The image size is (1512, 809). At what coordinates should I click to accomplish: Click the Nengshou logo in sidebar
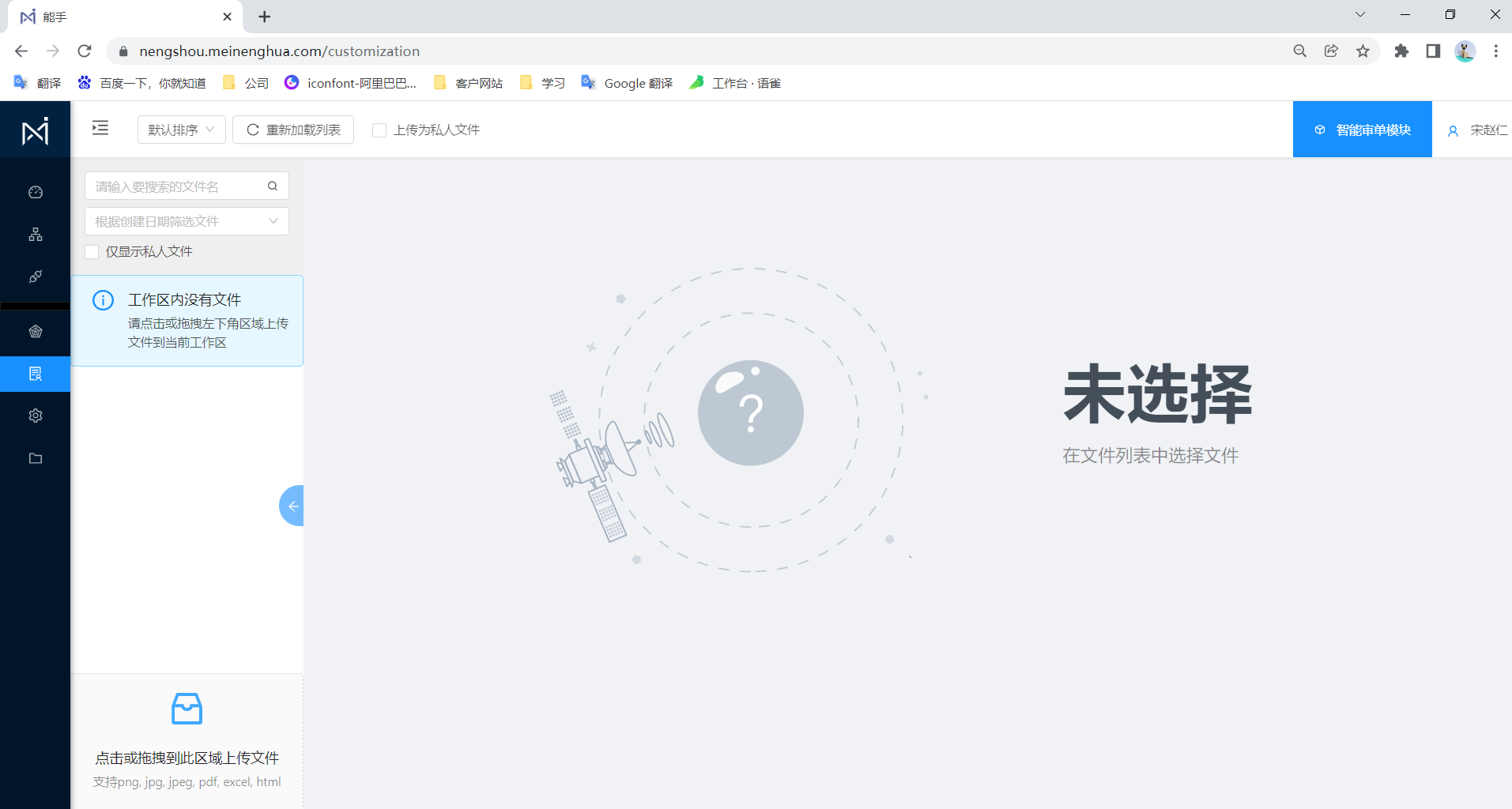[36, 130]
